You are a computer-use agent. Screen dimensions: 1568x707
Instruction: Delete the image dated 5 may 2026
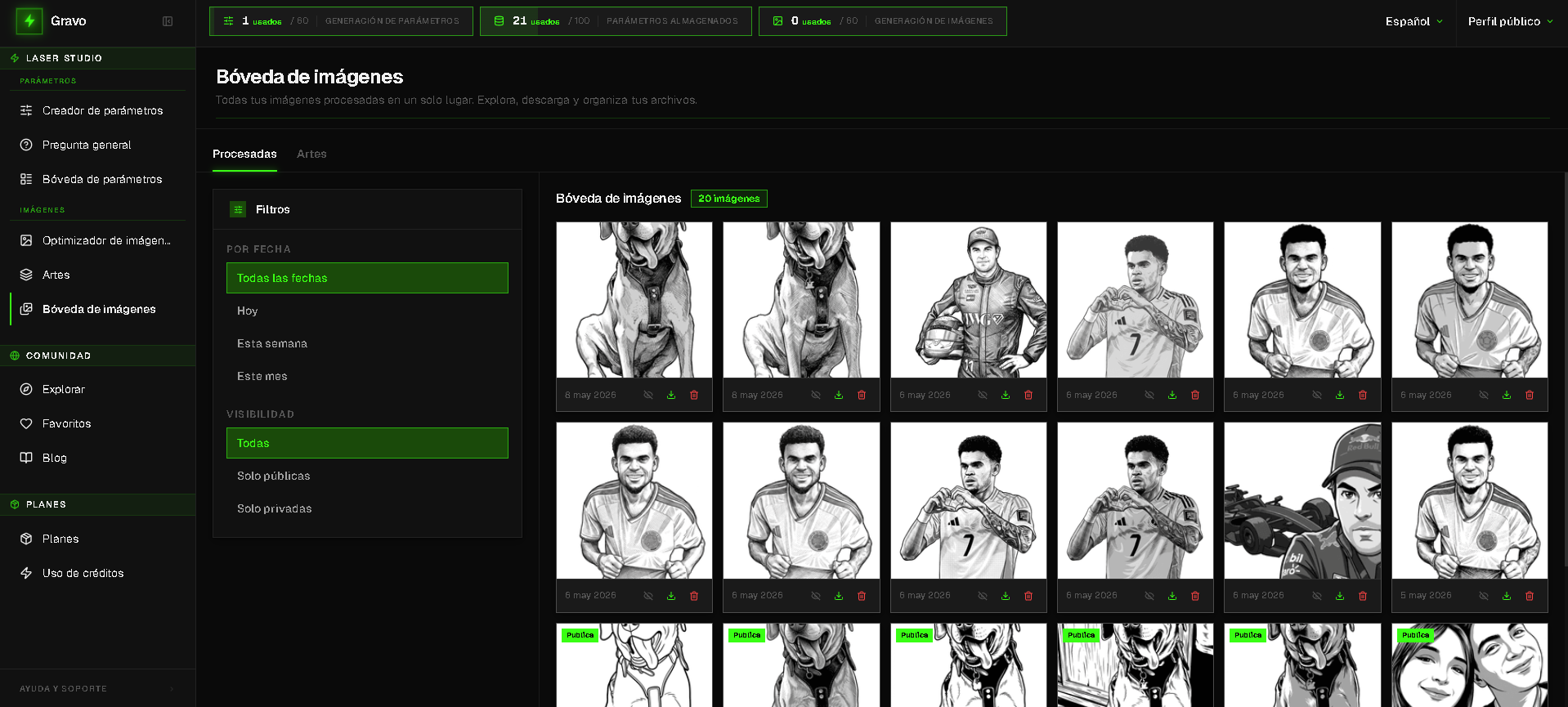tap(1530, 596)
